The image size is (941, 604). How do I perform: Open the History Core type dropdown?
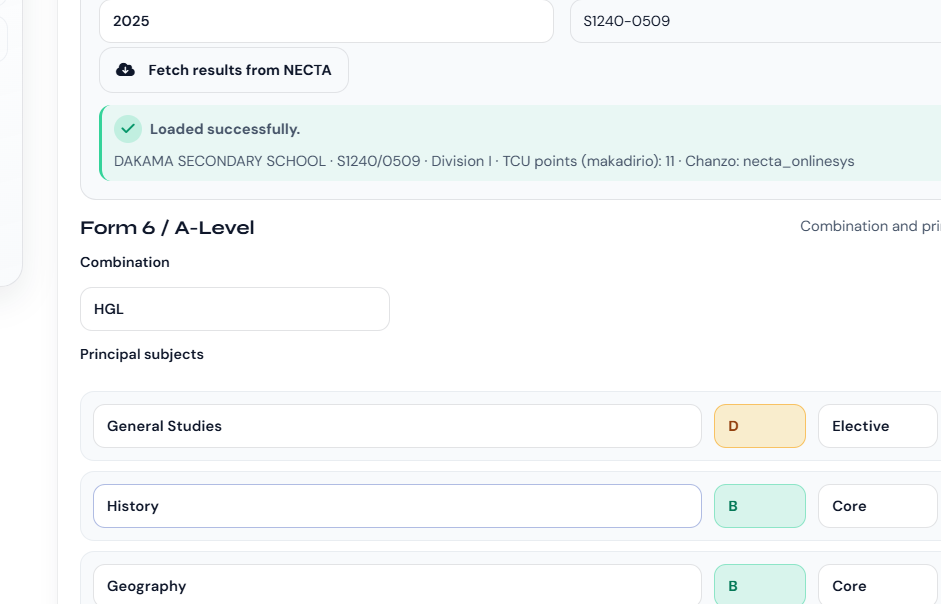click(877, 506)
